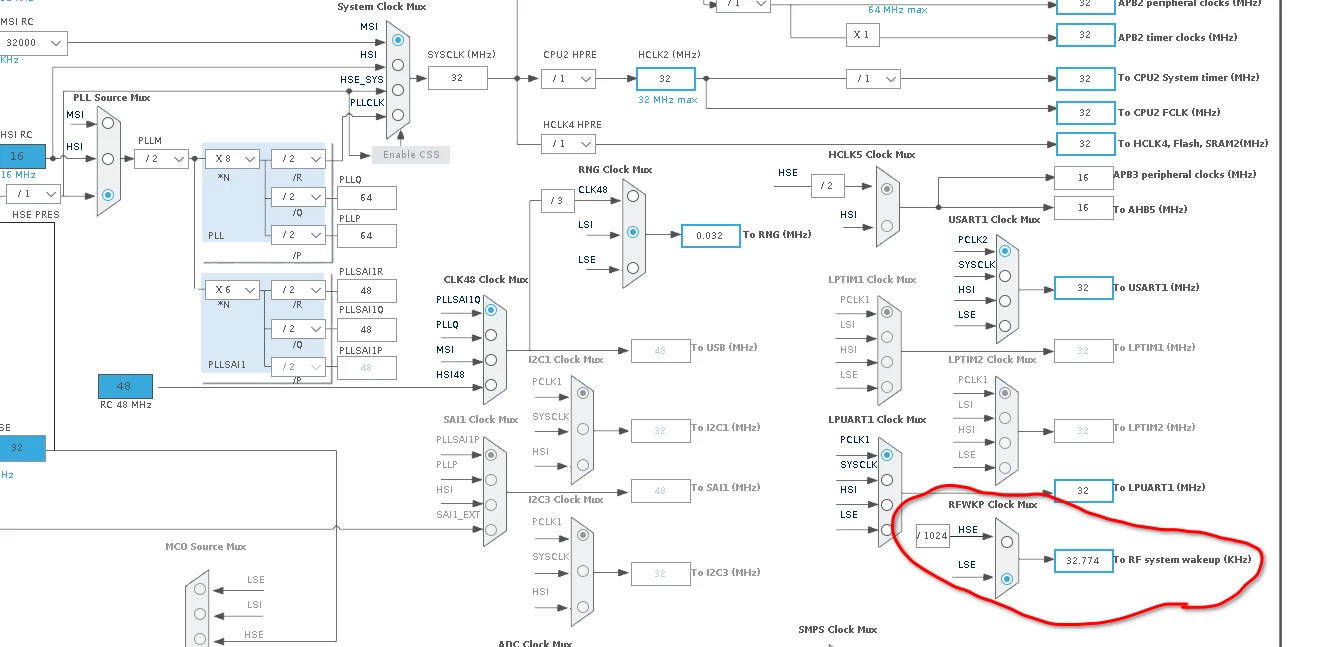Select SYSCLK in LPUART1 Clock Mux
The image size is (1323, 647).
[886, 480]
